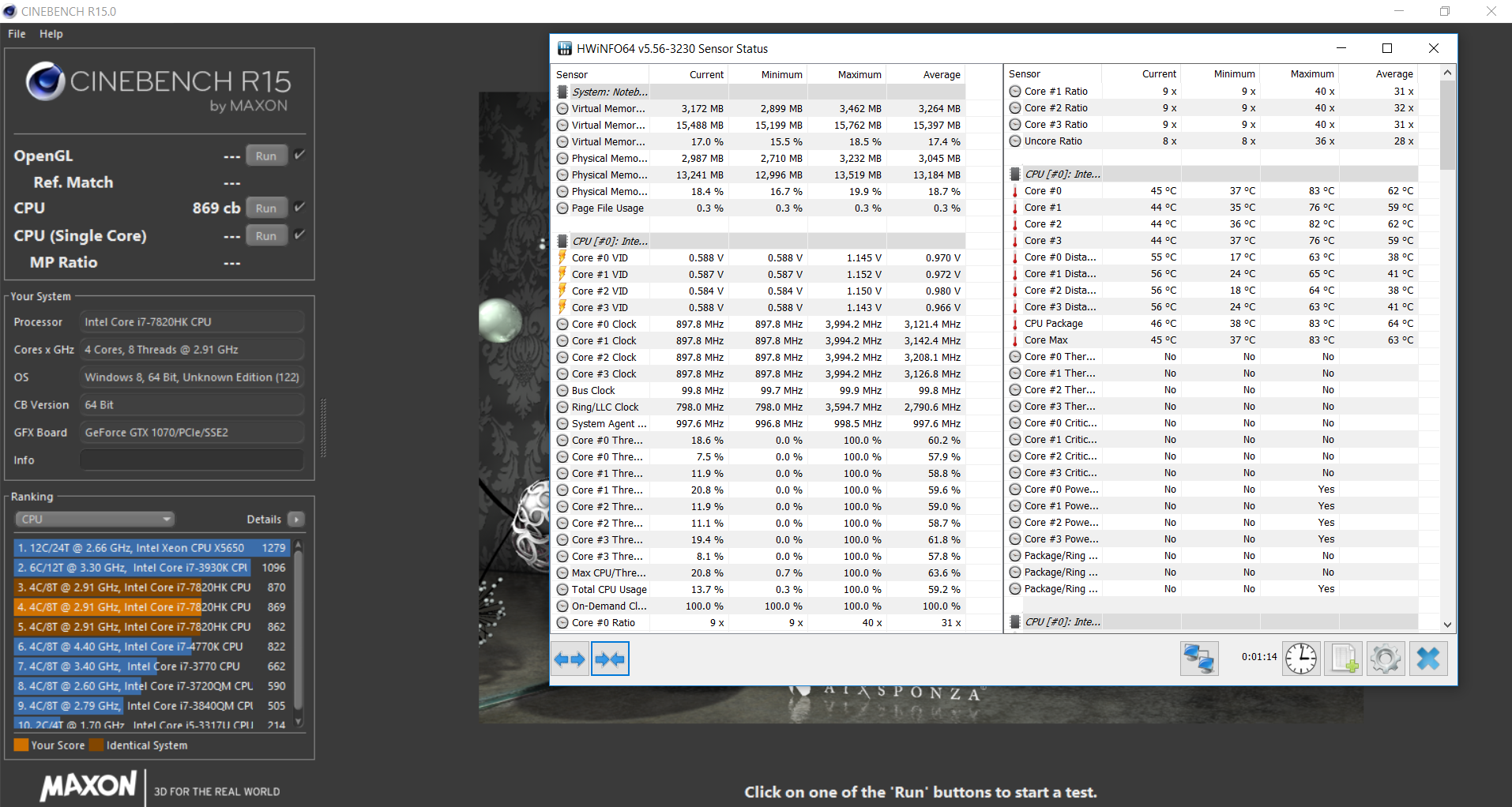Click the icon beside Core #2 Powe...

coord(1015,523)
